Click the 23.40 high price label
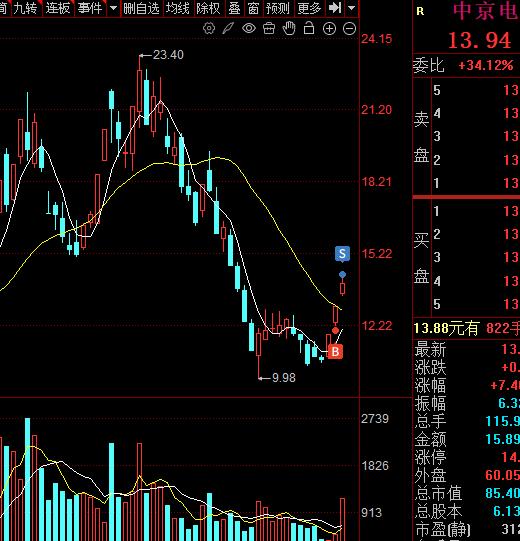This screenshot has width=520, height=541. pos(168,55)
